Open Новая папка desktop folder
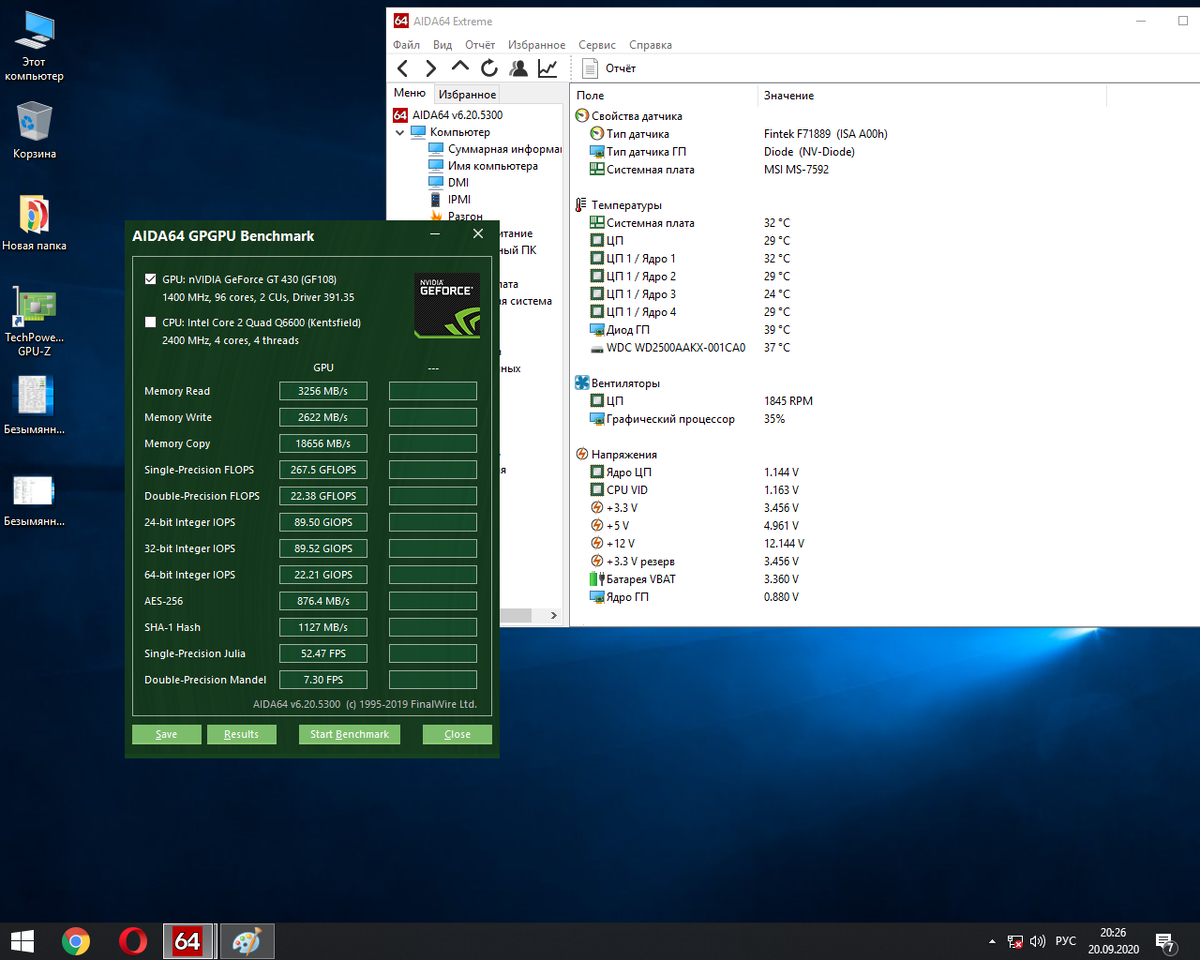 (34, 222)
